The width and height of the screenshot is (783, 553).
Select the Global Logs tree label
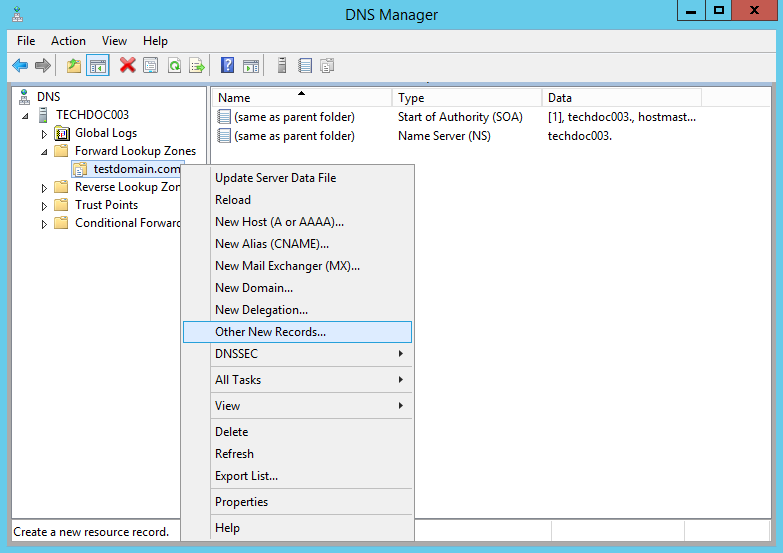point(106,133)
